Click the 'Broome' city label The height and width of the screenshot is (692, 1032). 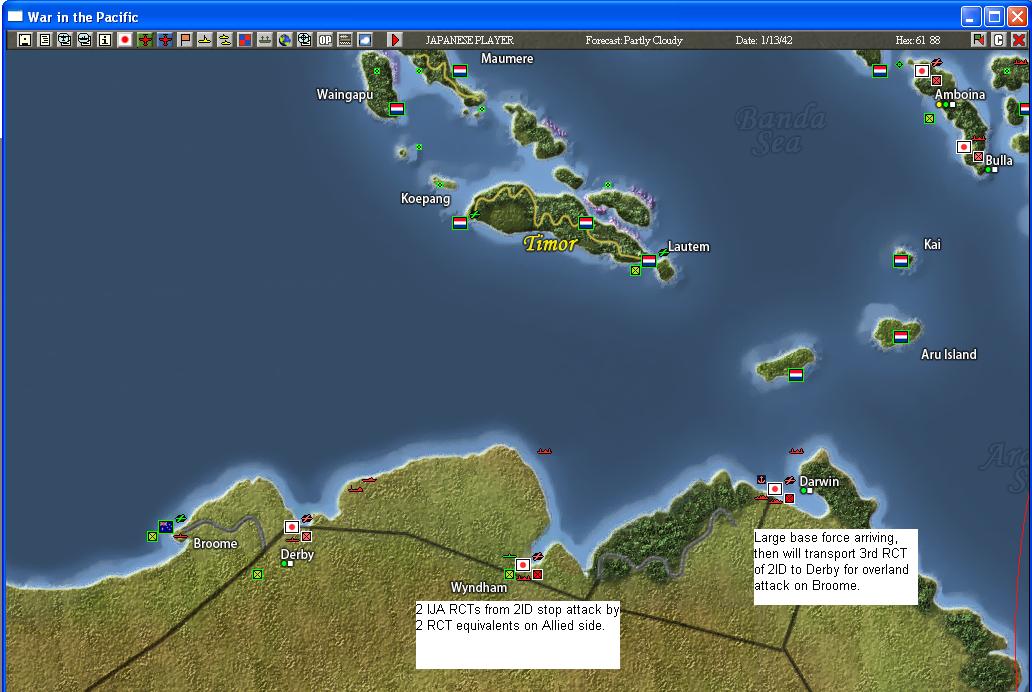(215, 543)
